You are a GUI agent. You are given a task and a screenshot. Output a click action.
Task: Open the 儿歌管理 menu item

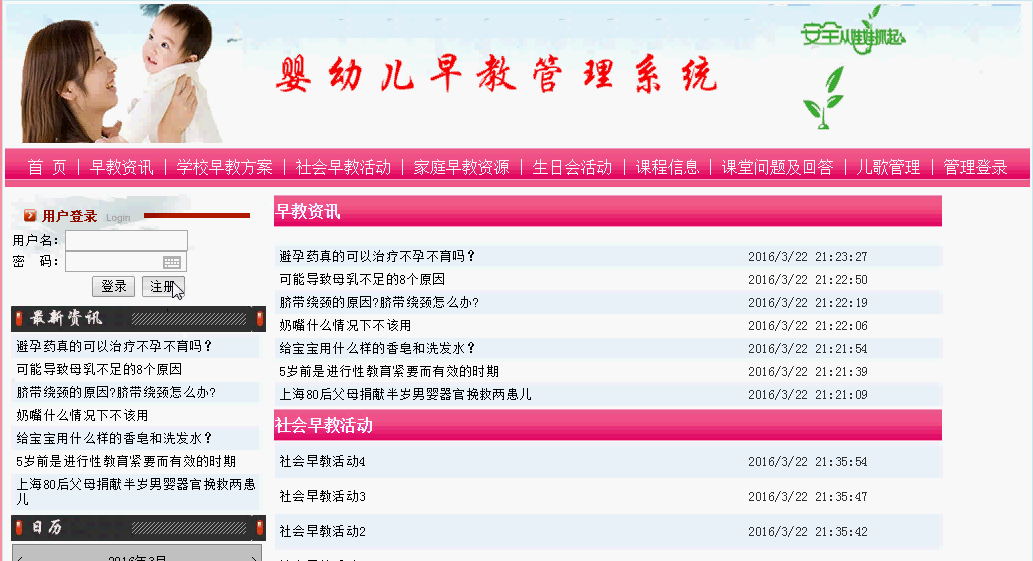click(x=888, y=167)
